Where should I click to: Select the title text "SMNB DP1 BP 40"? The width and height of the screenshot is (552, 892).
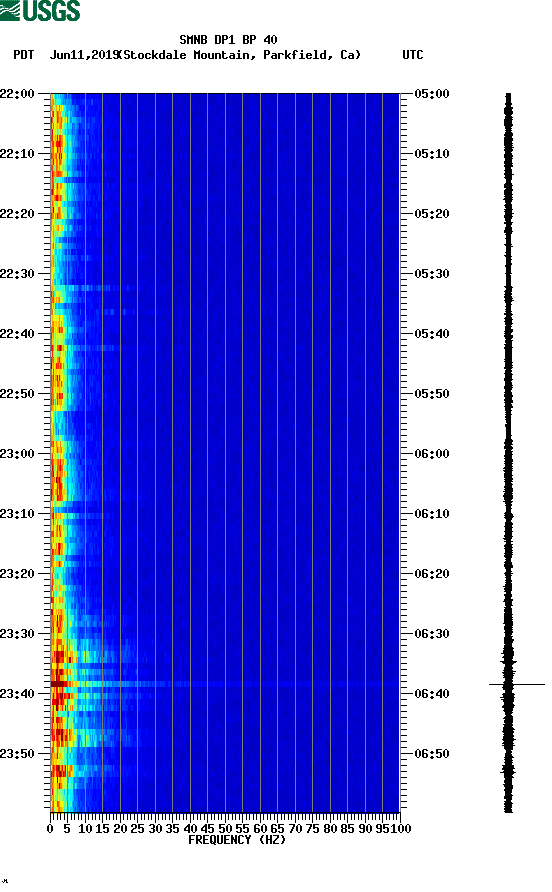click(228, 40)
